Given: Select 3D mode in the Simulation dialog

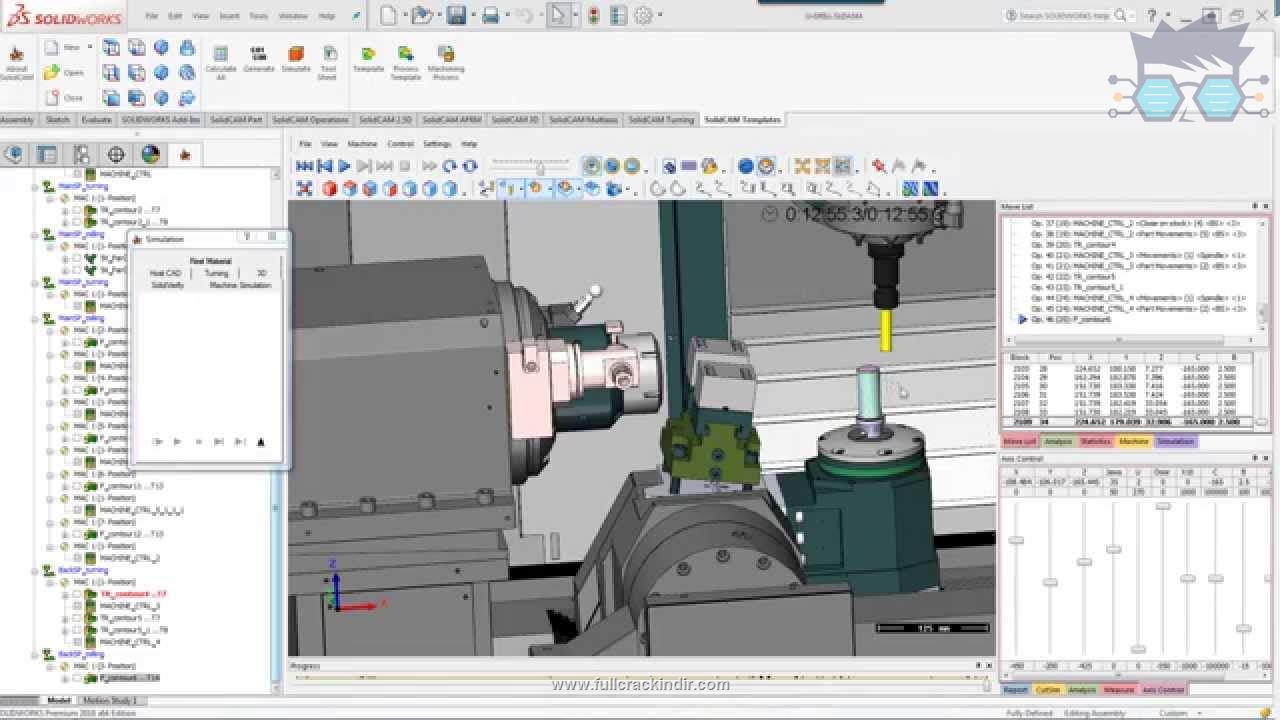Looking at the screenshot, I should (261, 273).
